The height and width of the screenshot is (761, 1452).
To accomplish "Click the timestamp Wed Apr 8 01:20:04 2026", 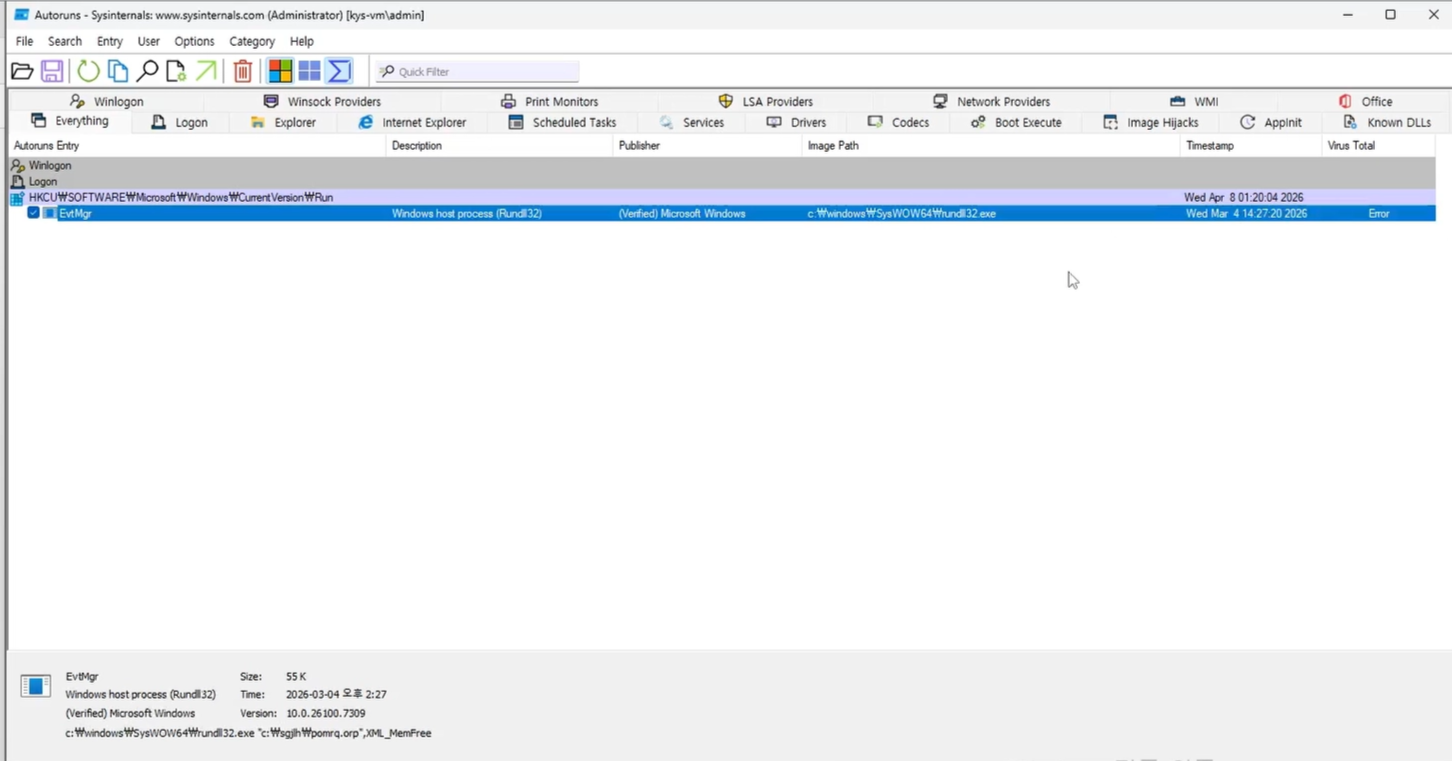I will pos(1244,198).
